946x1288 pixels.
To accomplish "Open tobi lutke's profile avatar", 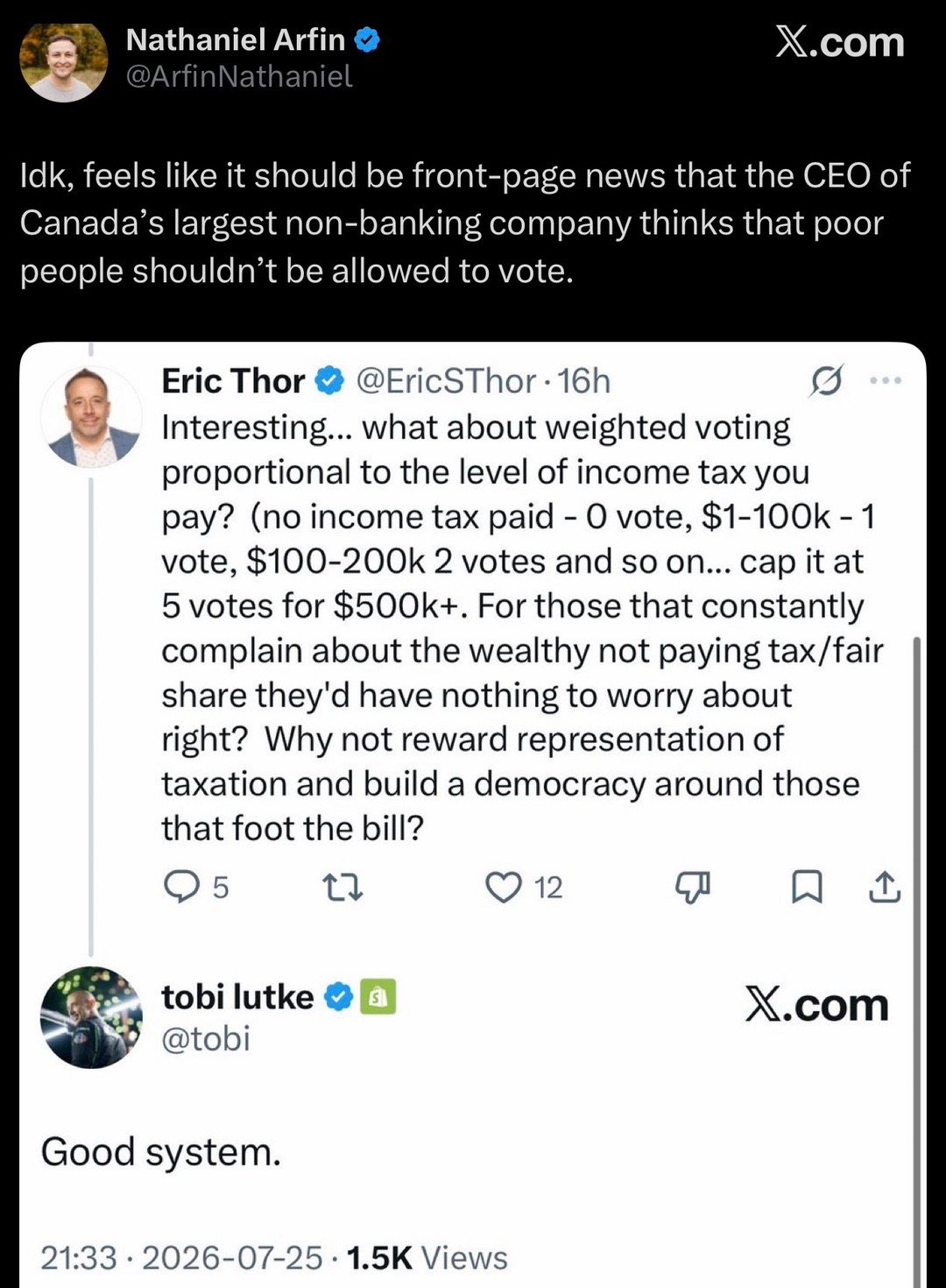I will tap(91, 1017).
